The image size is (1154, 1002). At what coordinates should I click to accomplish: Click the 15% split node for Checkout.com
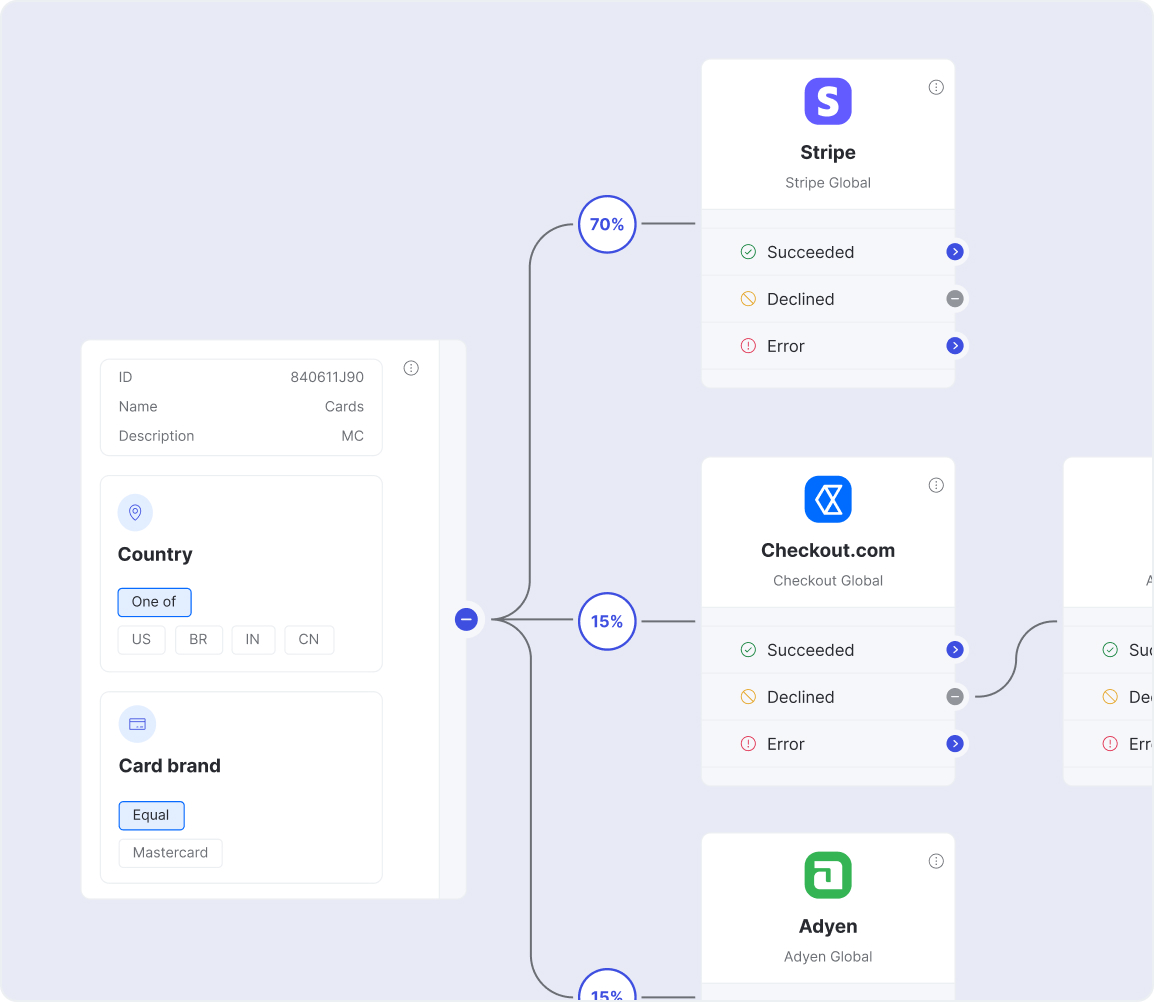(x=607, y=621)
